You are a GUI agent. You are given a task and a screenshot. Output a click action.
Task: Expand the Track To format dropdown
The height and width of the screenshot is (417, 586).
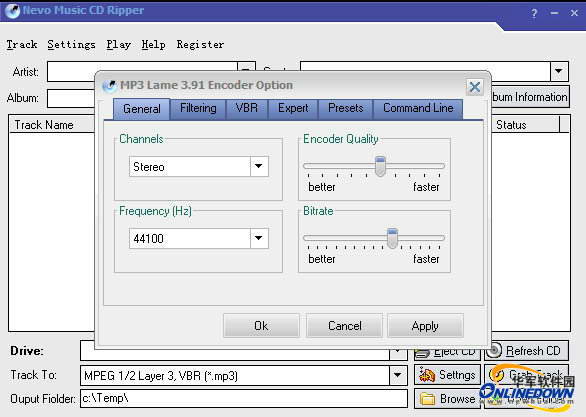[398, 375]
